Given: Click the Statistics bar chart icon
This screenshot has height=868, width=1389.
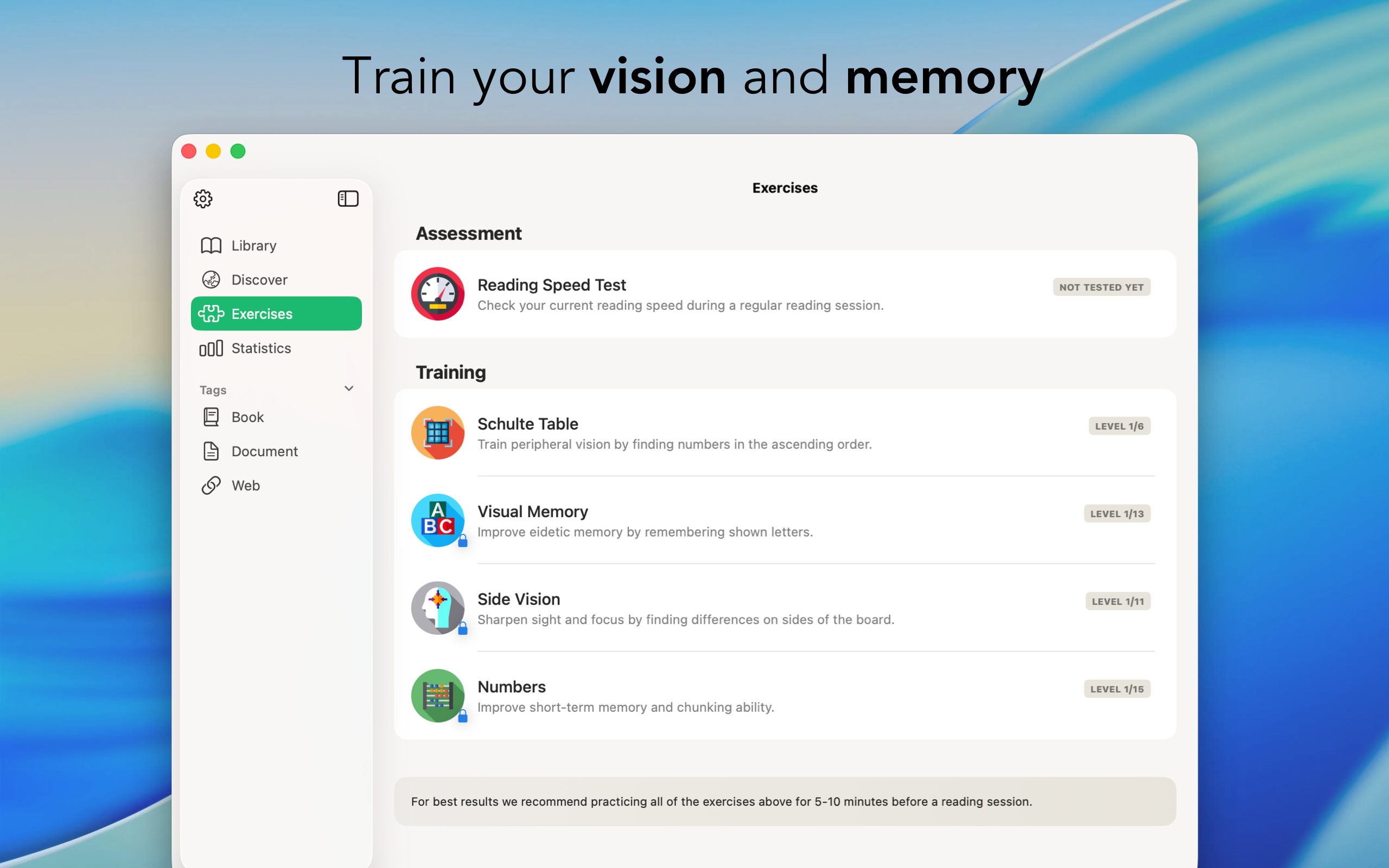Looking at the screenshot, I should (x=211, y=348).
